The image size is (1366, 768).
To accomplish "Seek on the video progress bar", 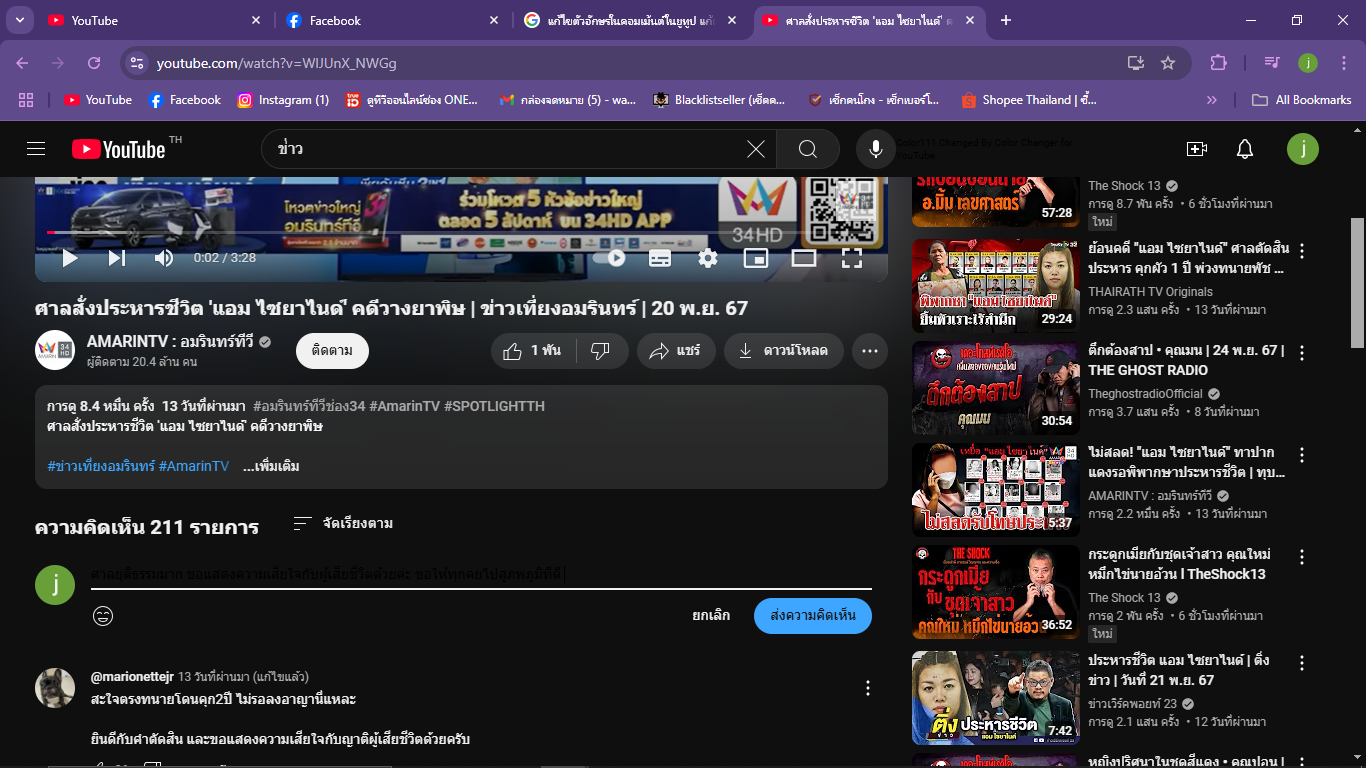I will [x=461, y=233].
